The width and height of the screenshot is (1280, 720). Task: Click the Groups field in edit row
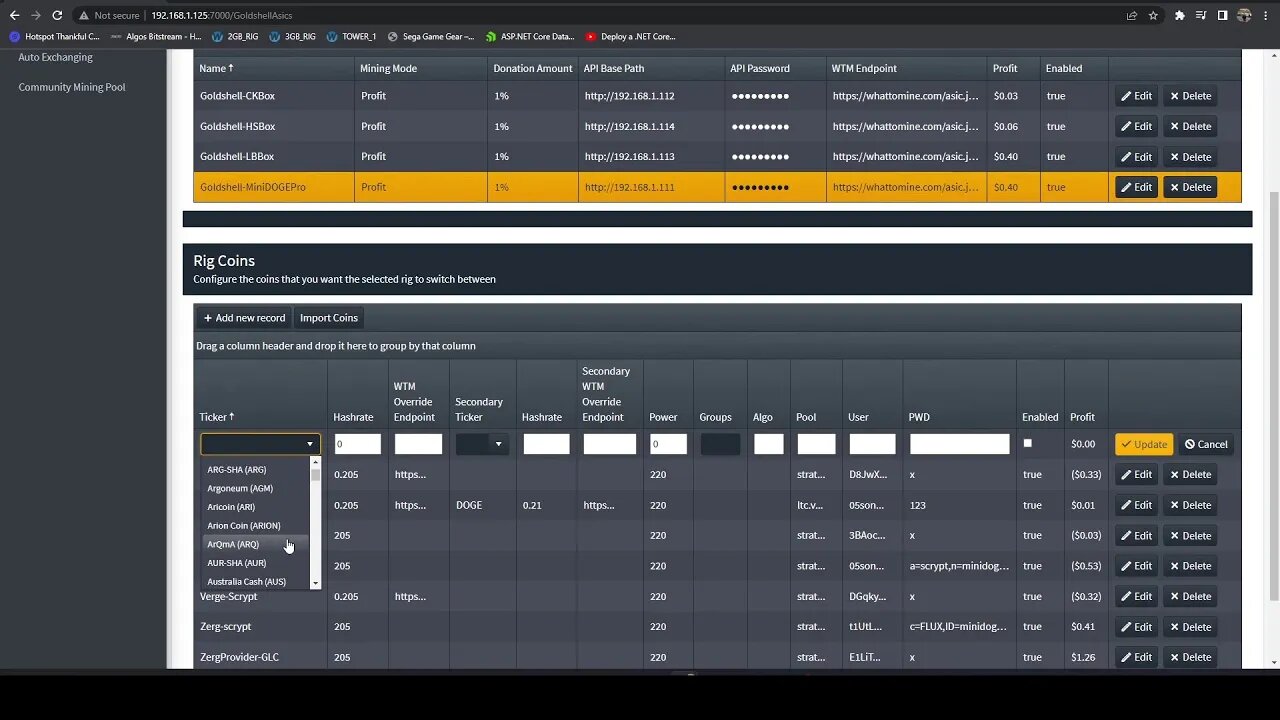[x=720, y=444]
